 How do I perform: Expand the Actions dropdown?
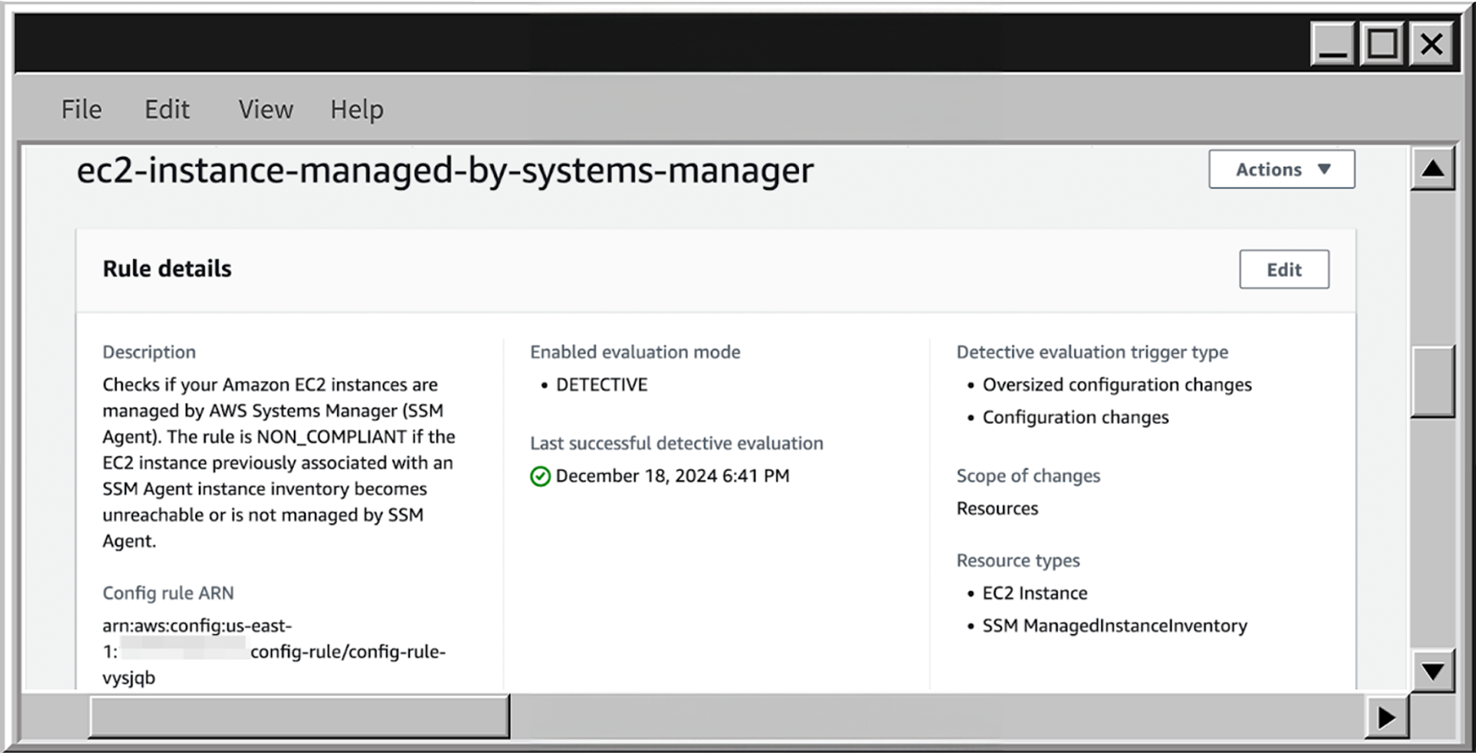point(1282,169)
